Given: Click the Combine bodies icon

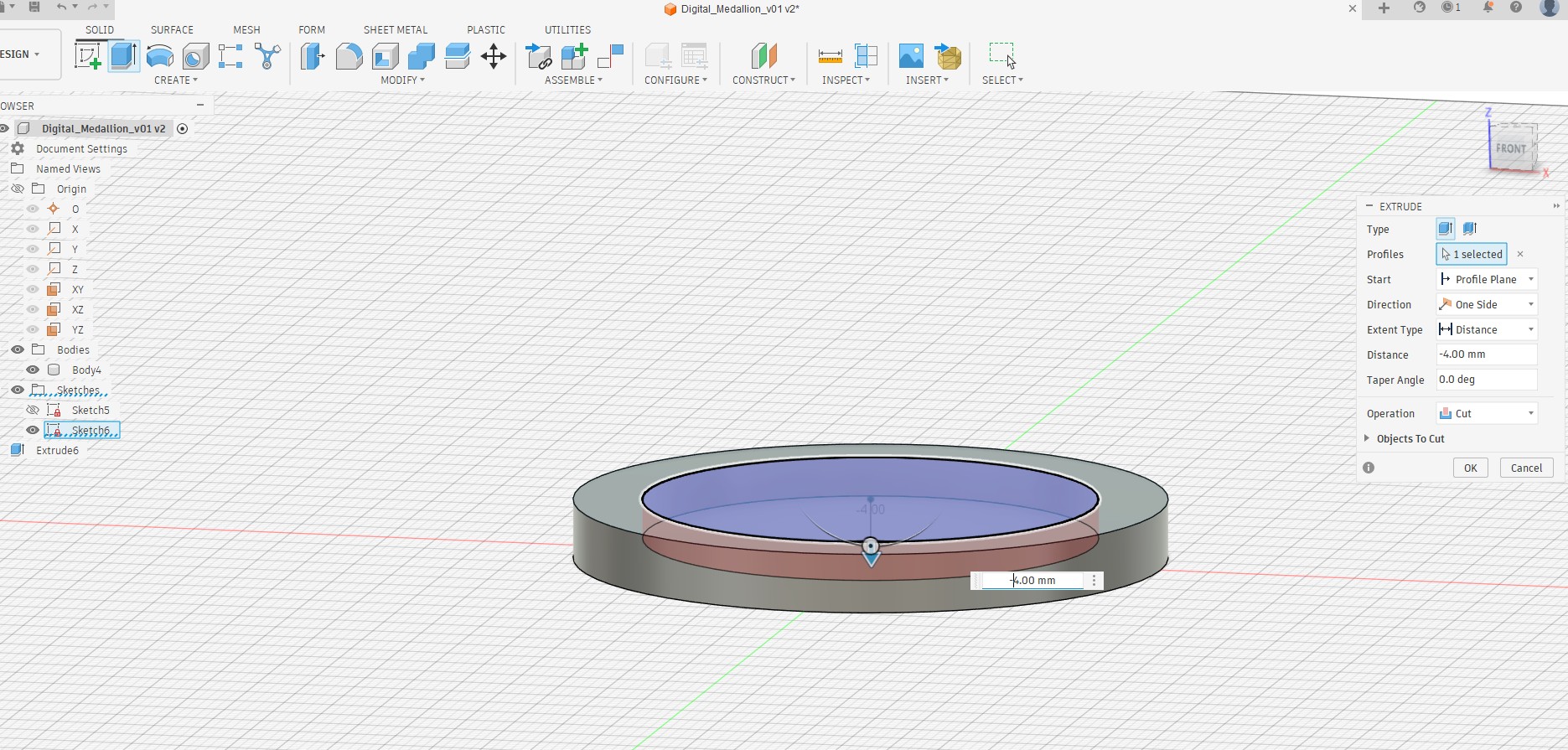Looking at the screenshot, I should click(x=421, y=56).
